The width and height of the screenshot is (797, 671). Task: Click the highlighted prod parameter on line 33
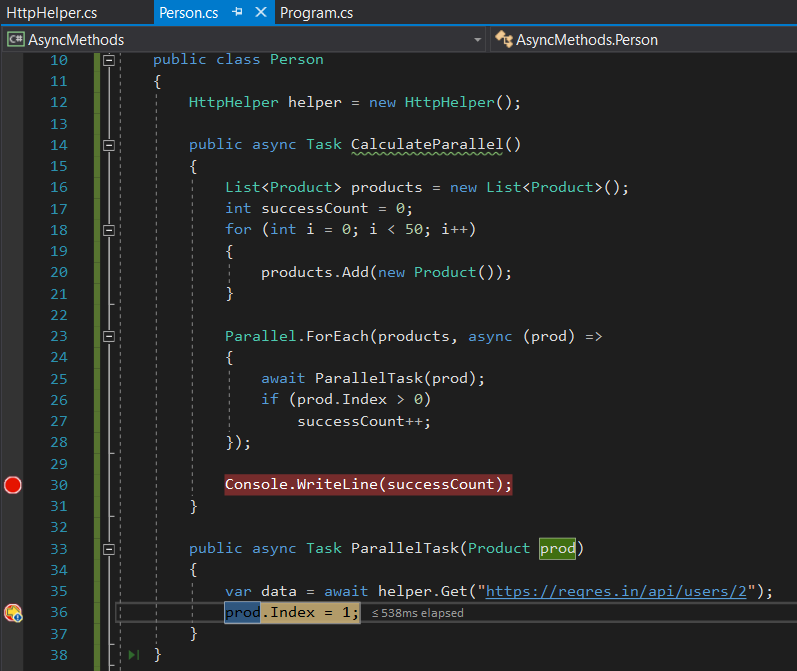(x=557, y=548)
